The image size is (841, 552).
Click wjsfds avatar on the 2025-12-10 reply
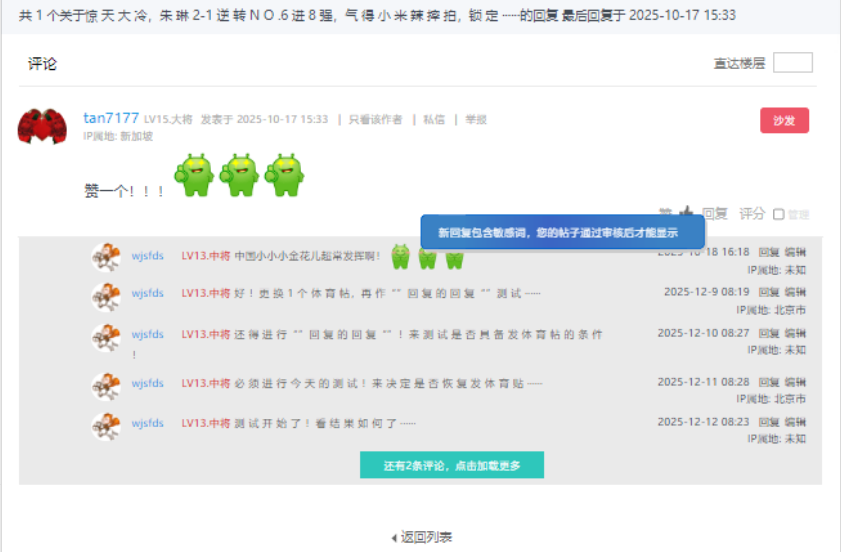pos(106,336)
